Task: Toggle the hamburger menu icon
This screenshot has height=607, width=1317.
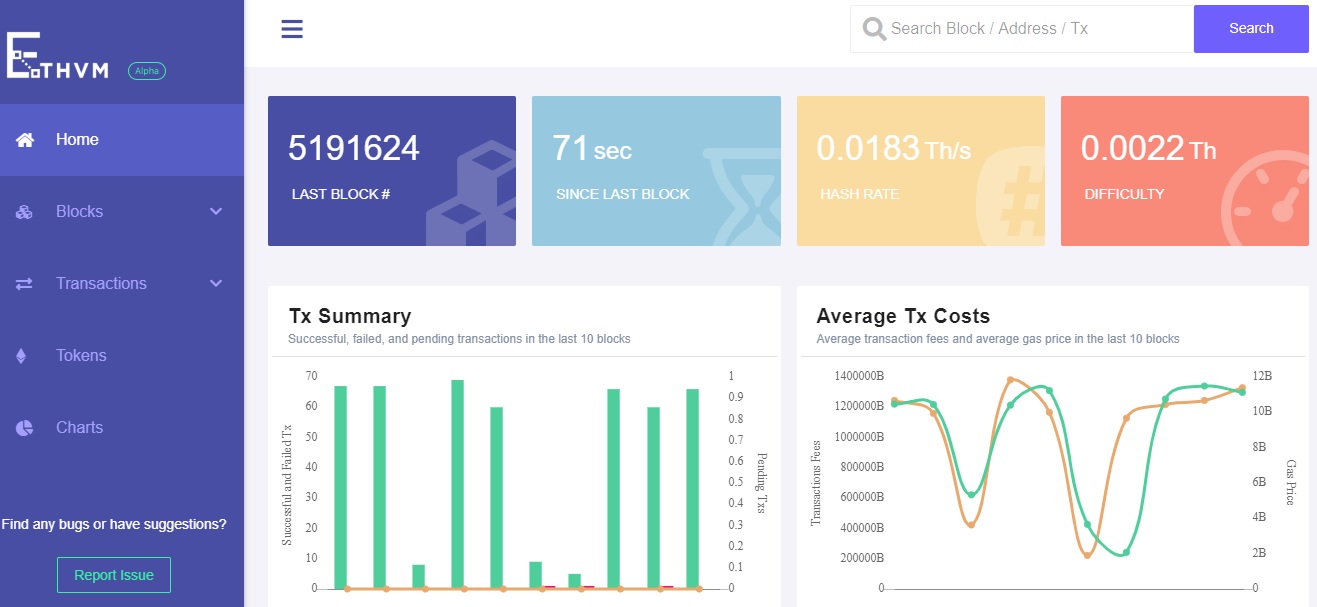Action: coord(292,29)
